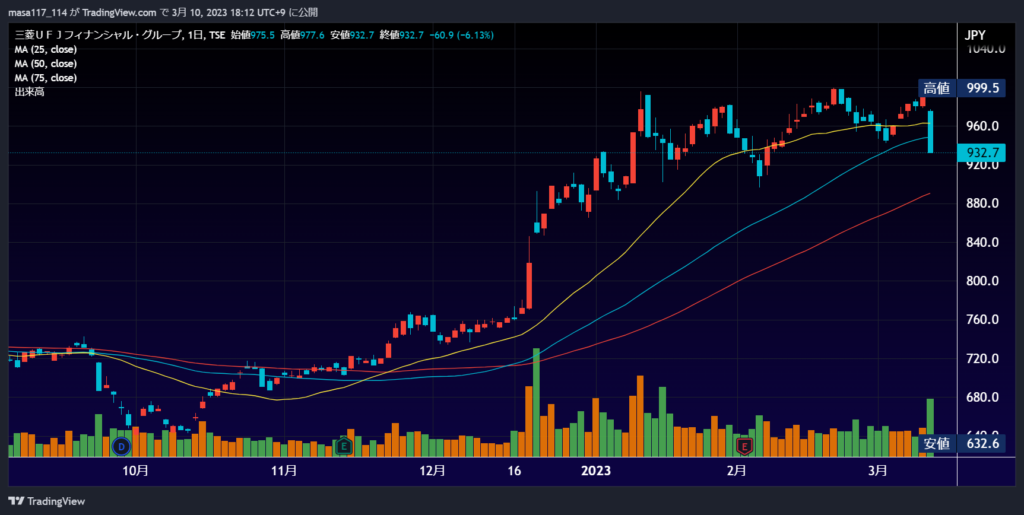
Task: Click the green earnings E marker in November
Action: [343, 447]
